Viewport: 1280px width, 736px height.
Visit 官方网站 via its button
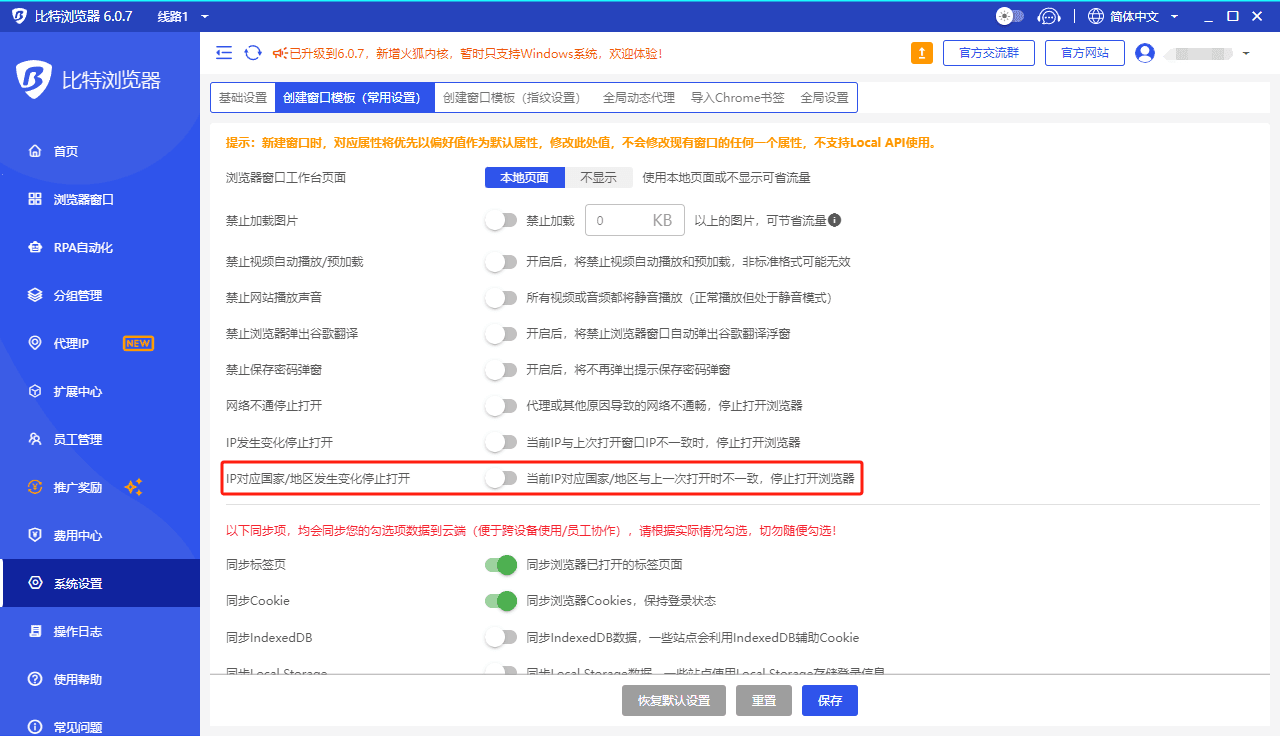click(x=1084, y=52)
